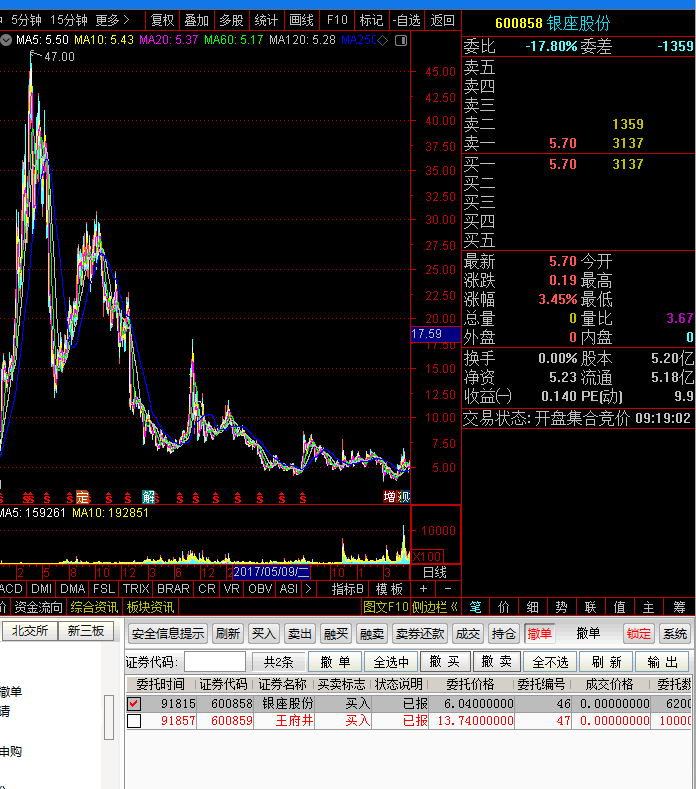
Task: Open the 多股 view
Action: point(231,21)
